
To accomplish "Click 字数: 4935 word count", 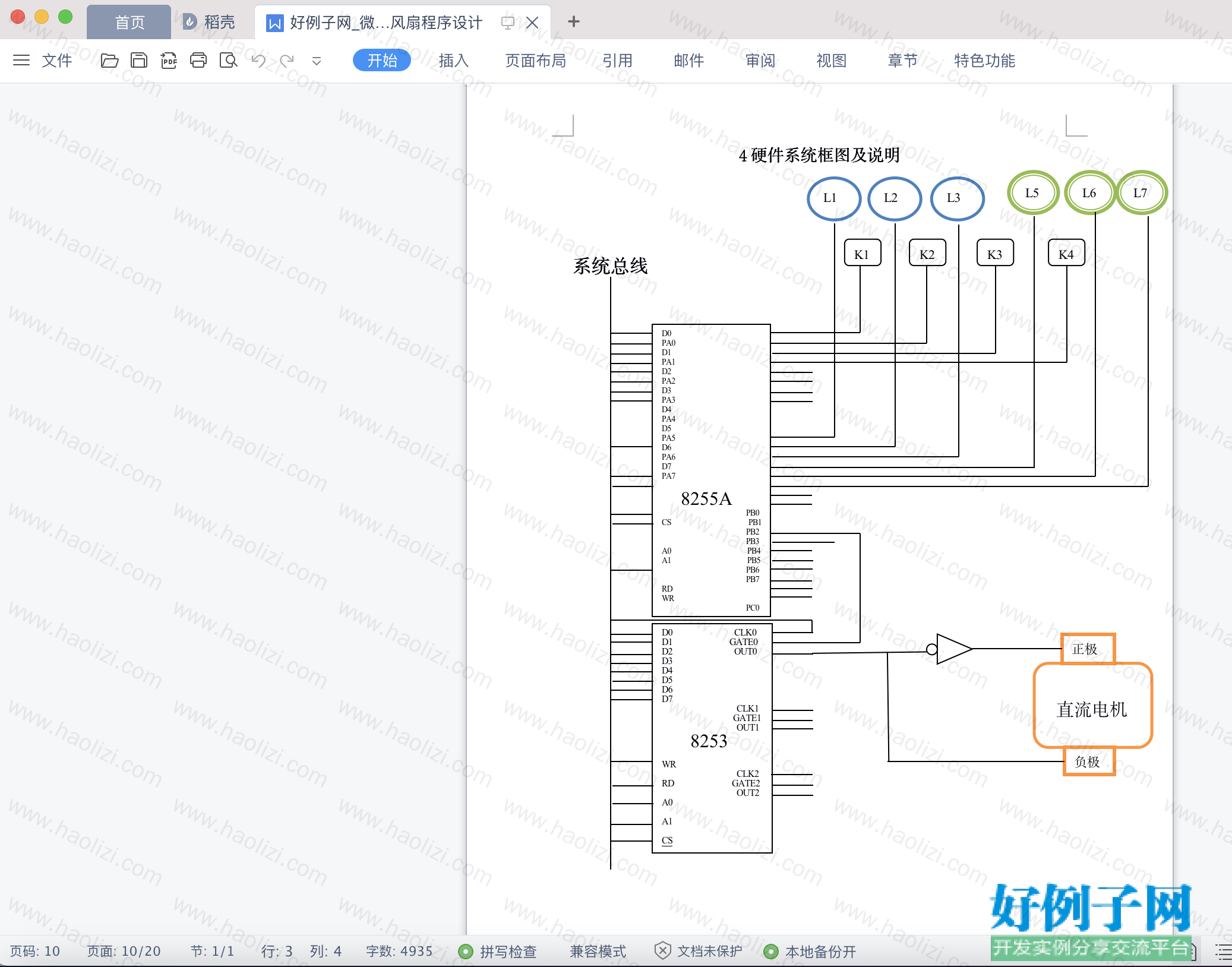I will click(399, 951).
